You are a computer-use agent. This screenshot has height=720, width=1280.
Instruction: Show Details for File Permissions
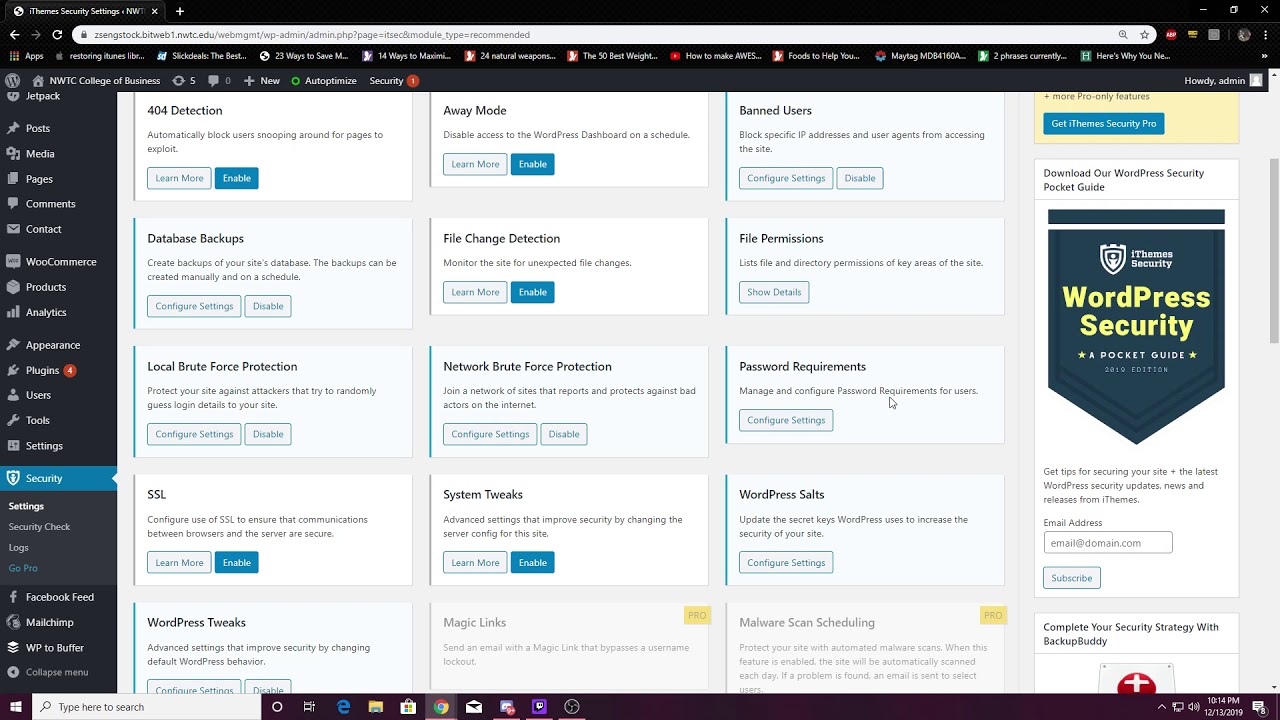coord(774,292)
